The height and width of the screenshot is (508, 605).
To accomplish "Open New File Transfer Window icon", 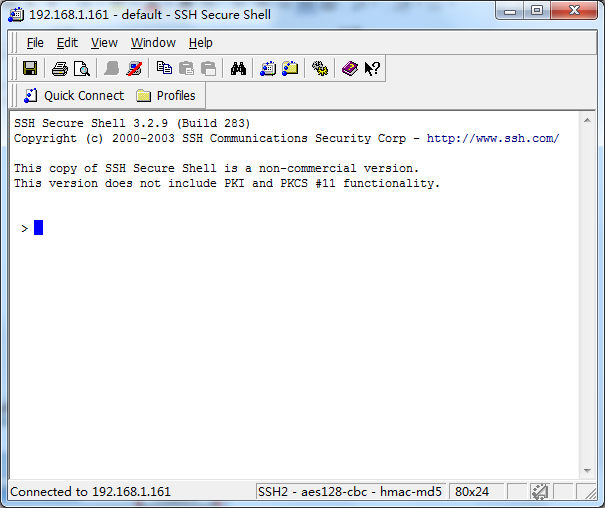I will point(290,69).
